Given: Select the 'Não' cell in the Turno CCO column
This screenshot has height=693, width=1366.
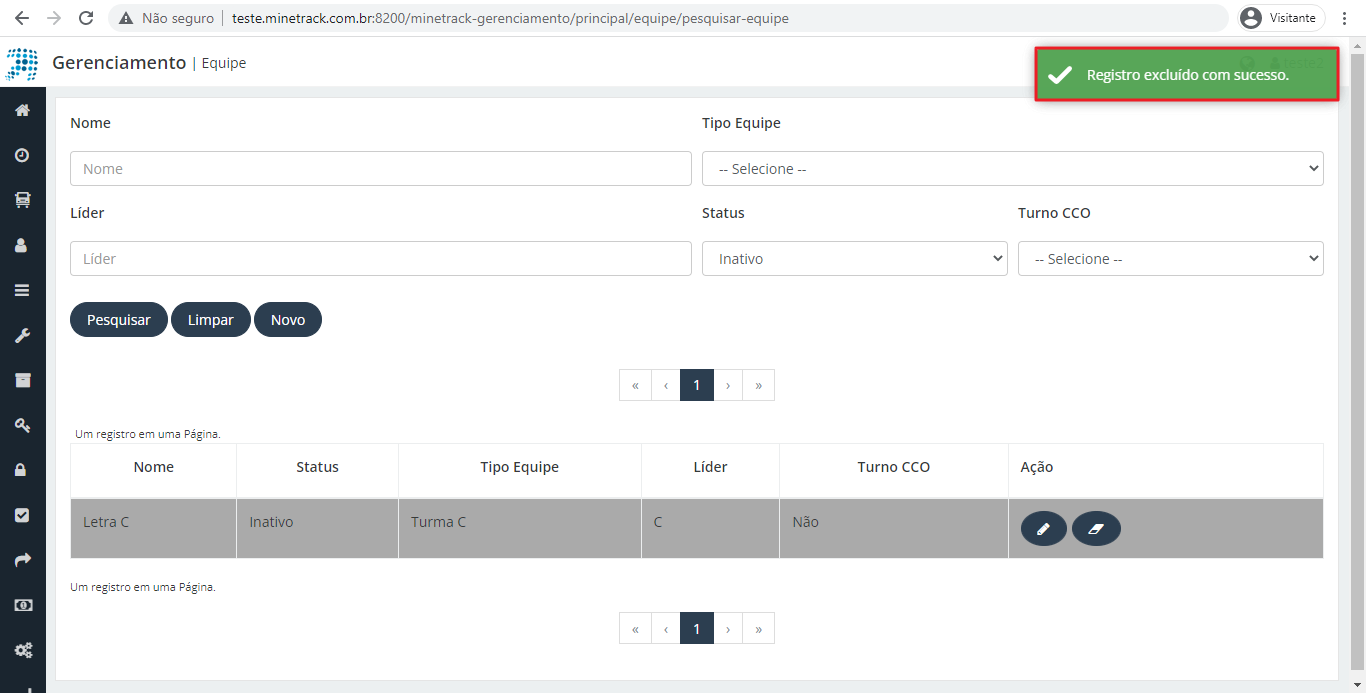Looking at the screenshot, I should click(x=894, y=529).
